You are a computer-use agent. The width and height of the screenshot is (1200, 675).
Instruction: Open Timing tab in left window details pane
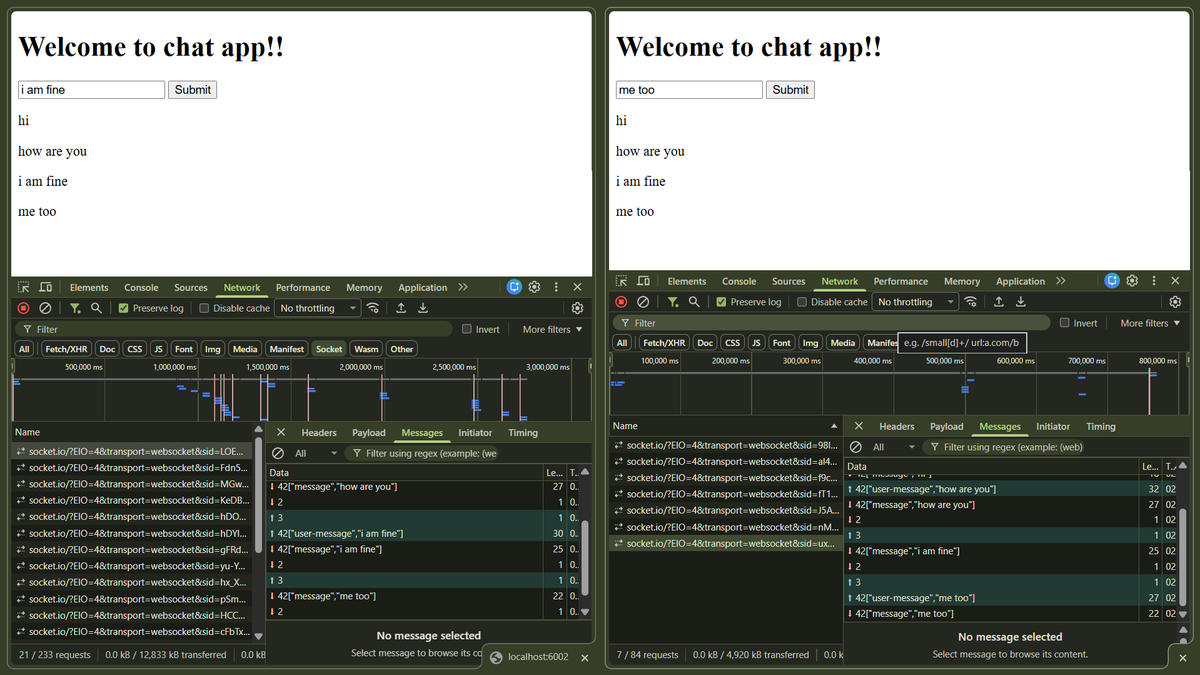523,433
